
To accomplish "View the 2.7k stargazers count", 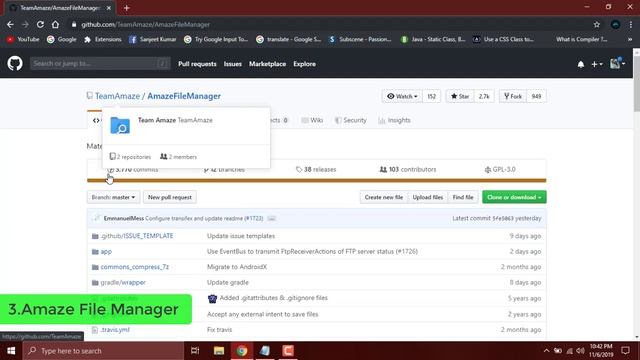I will coord(484,96).
